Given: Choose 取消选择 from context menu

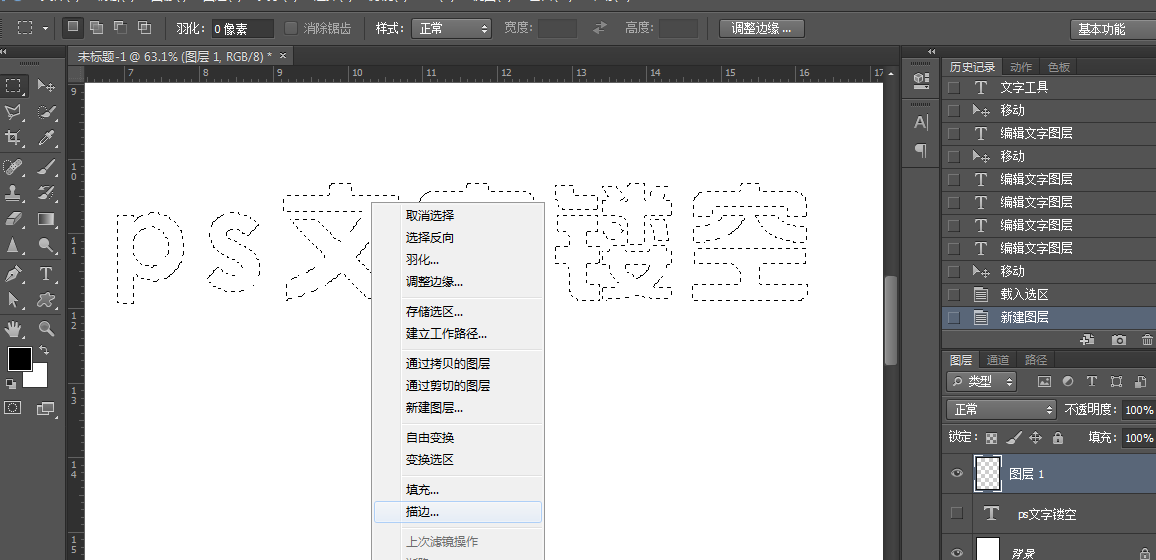Looking at the screenshot, I should point(430,216).
